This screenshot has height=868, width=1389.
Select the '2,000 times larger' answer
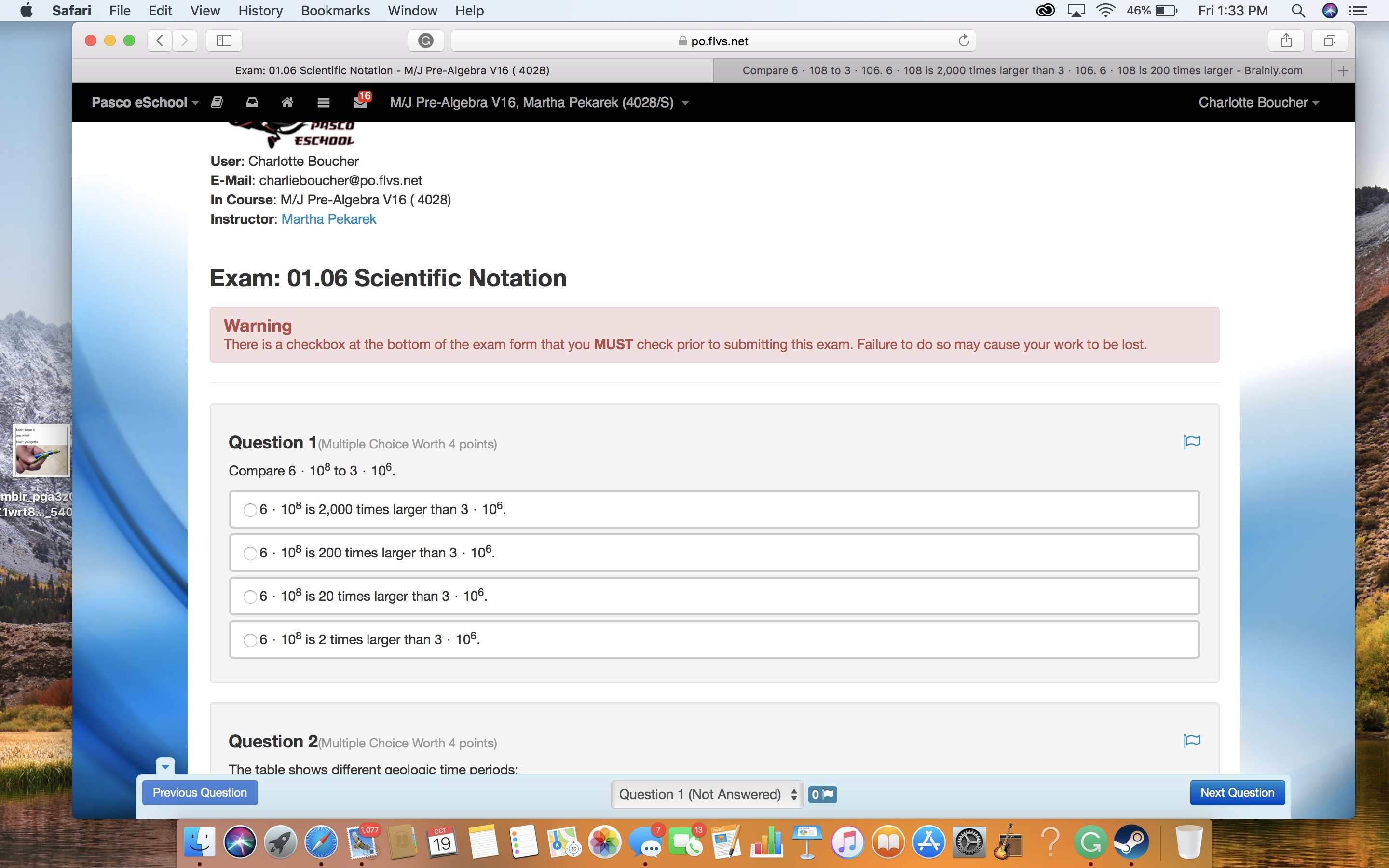tap(250, 510)
